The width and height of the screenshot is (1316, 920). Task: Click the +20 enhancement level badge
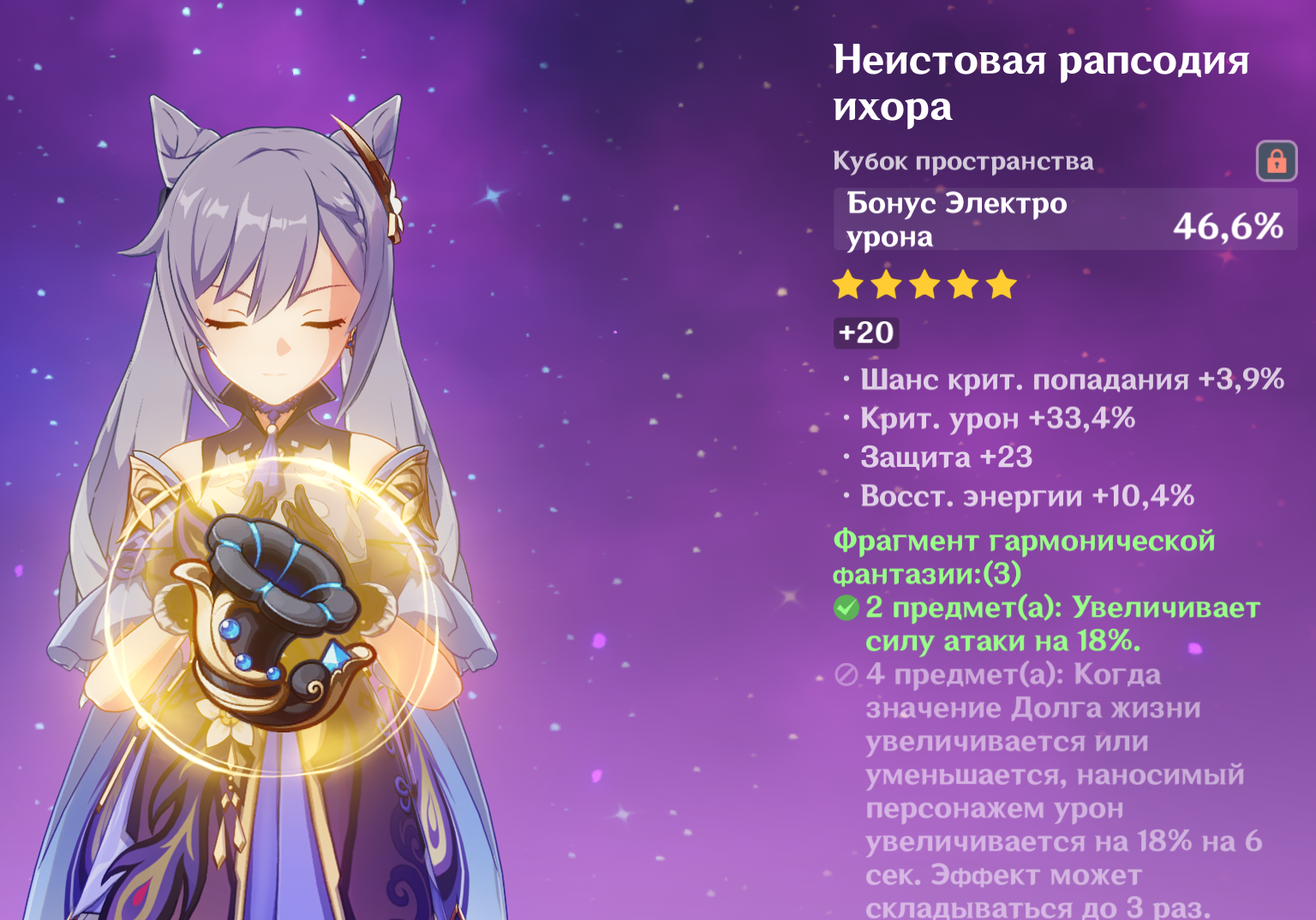[866, 333]
